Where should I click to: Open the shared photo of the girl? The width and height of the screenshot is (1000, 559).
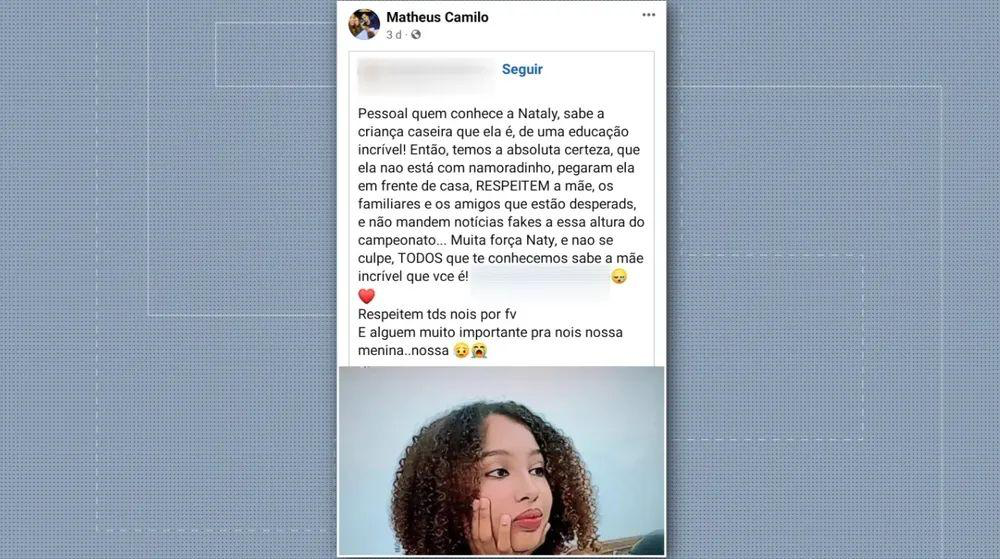pos(501,460)
